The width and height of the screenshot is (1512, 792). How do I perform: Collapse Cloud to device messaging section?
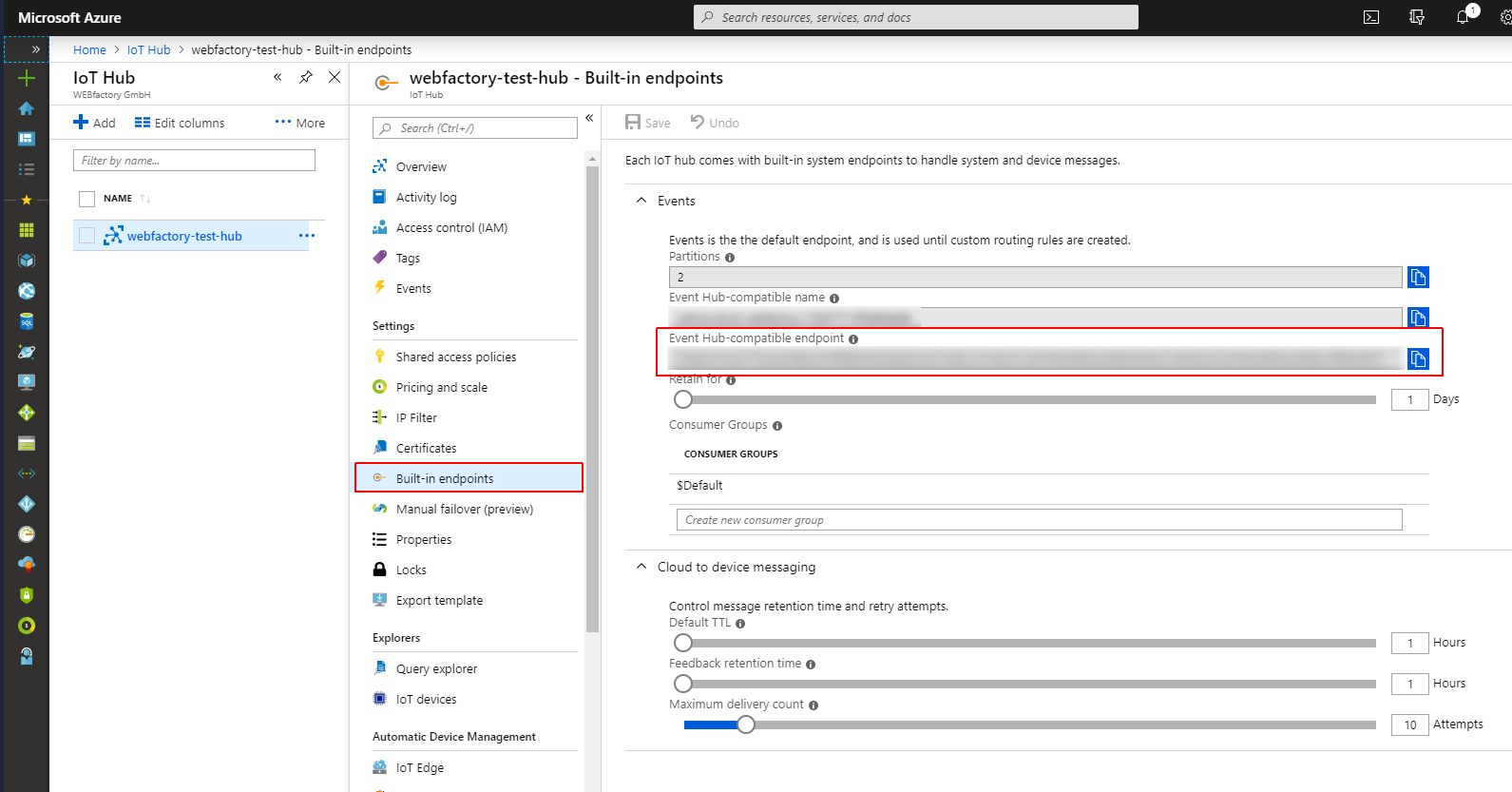[x=641, y=567]
